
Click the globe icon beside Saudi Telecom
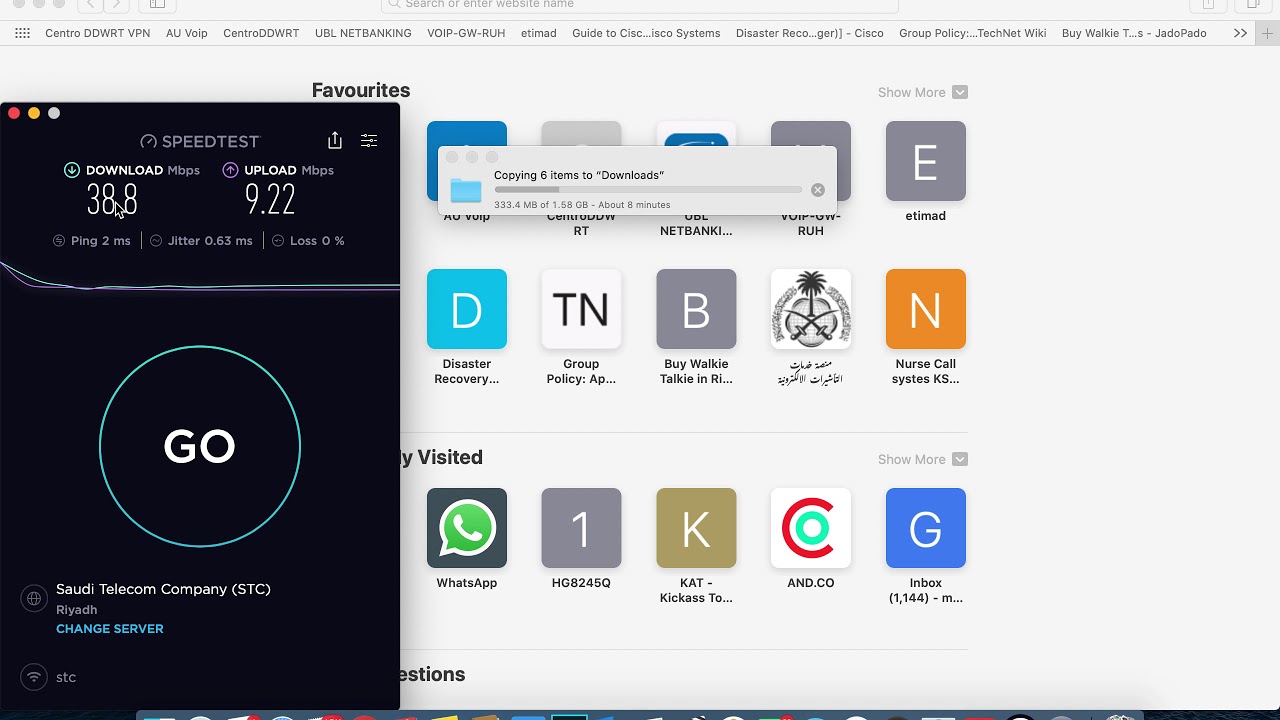pos(34,599)
